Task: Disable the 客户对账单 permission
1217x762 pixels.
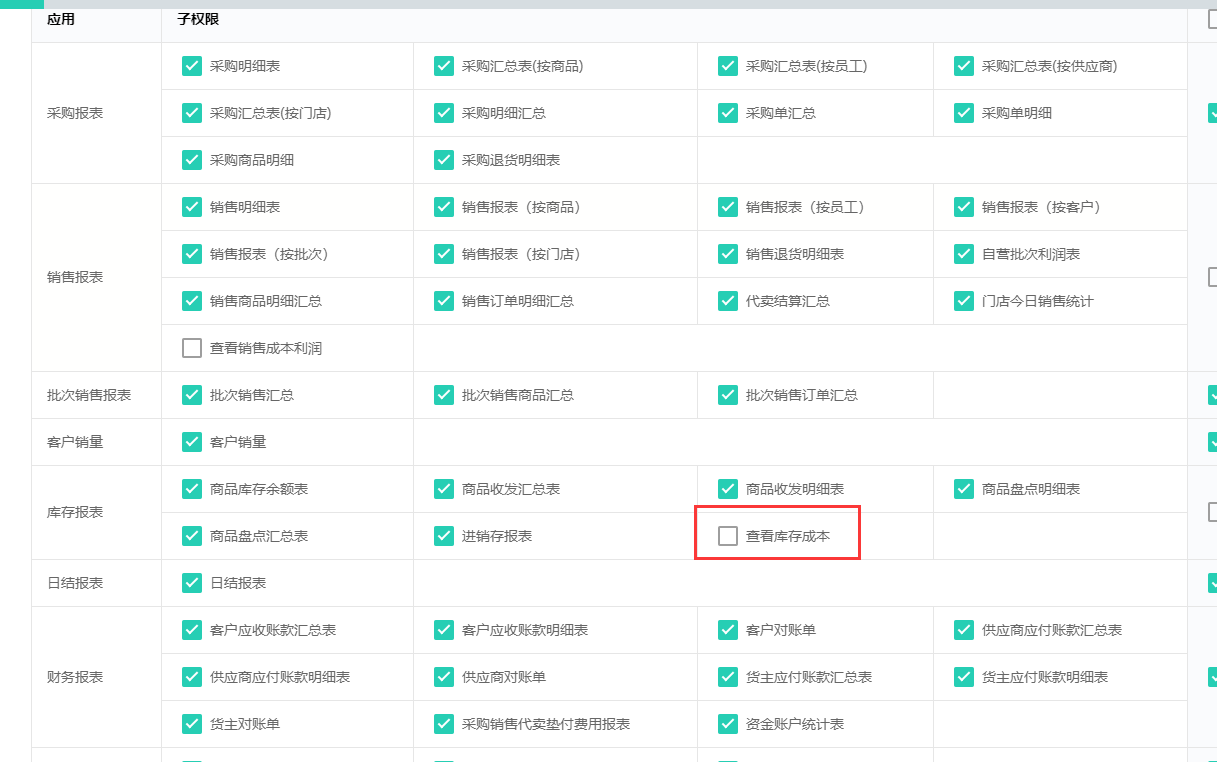Action: pyautogui.click(x=728, y=630)
